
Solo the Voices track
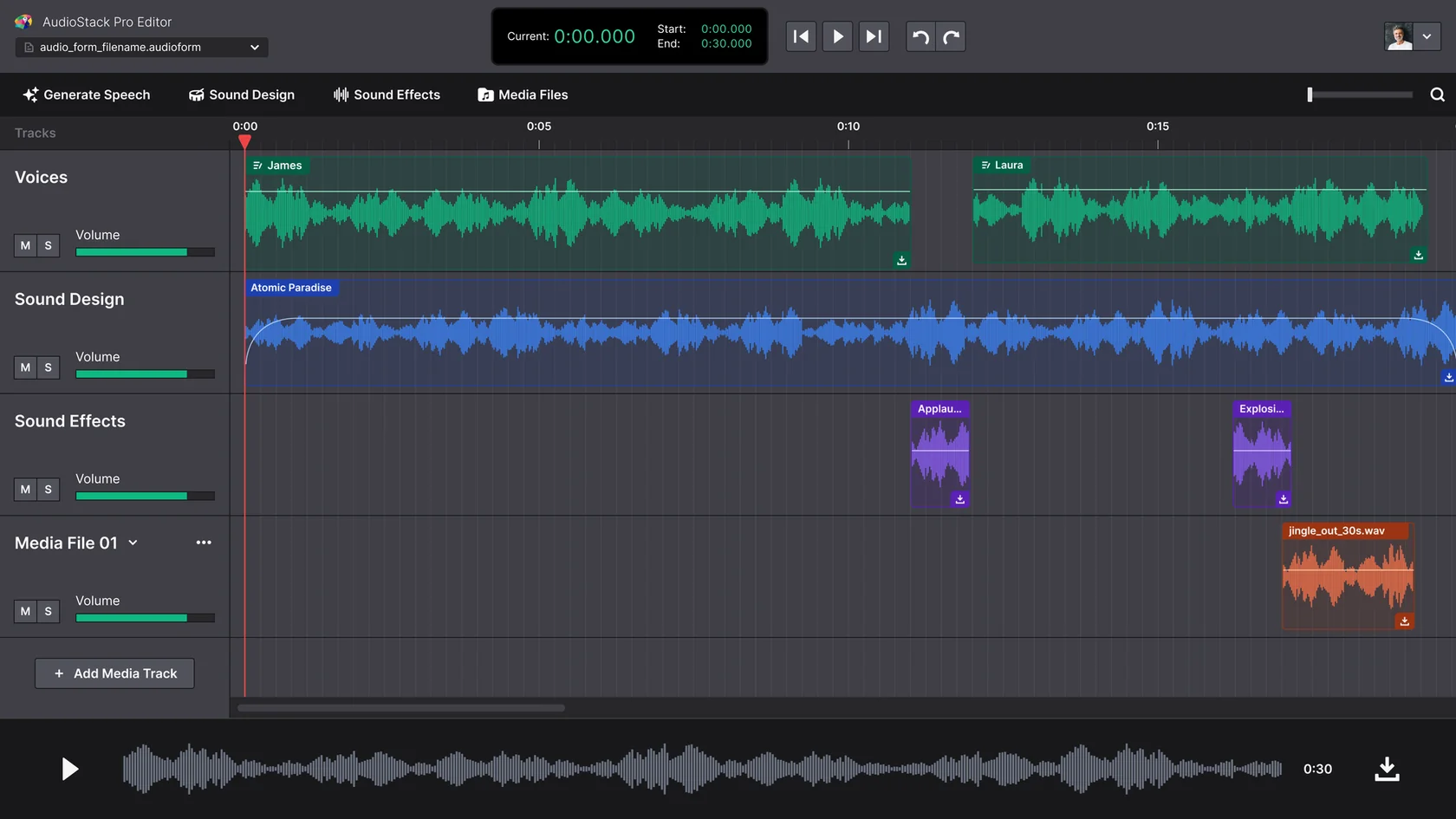48,245
